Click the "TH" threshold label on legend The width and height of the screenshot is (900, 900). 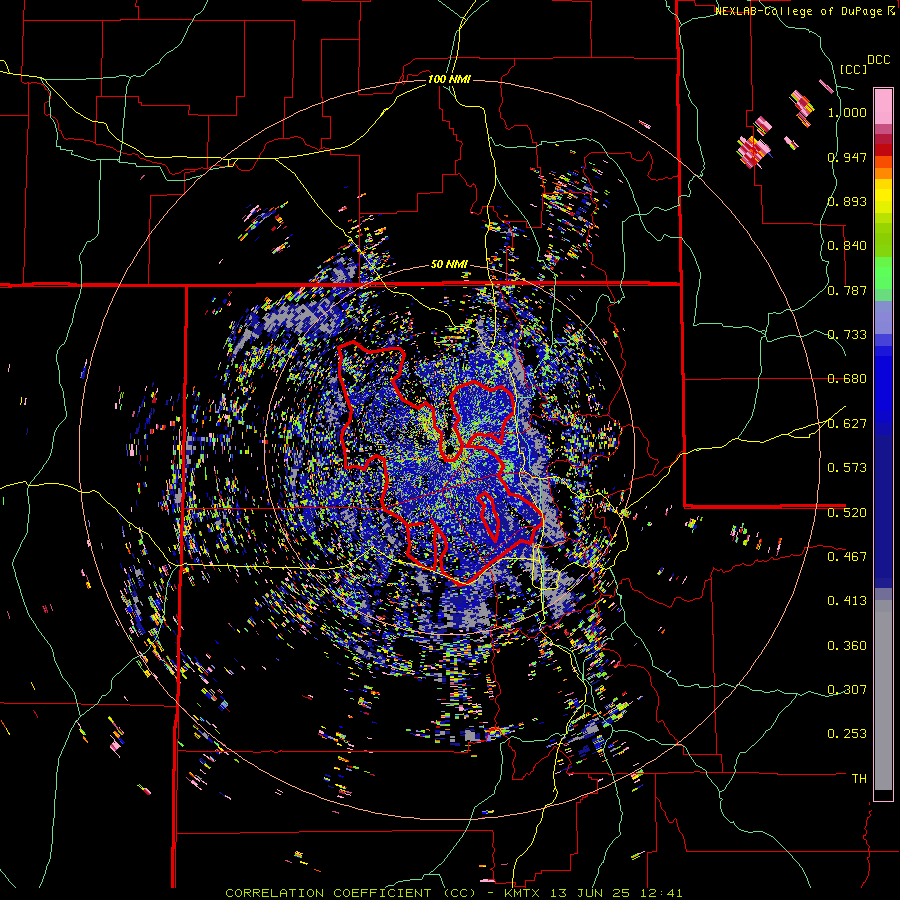(859, 779)
